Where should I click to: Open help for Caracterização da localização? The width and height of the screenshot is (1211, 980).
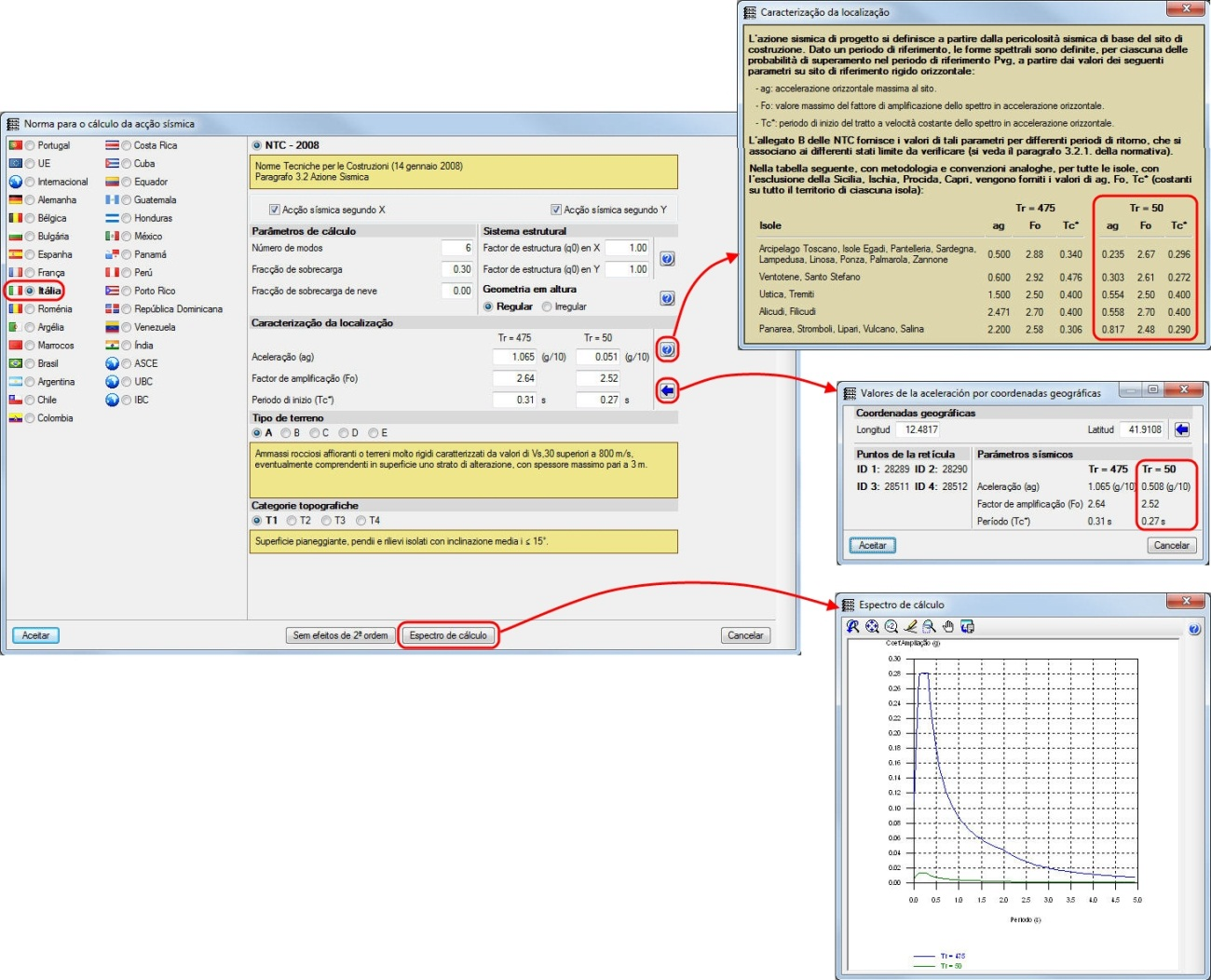tap(667, 349)
